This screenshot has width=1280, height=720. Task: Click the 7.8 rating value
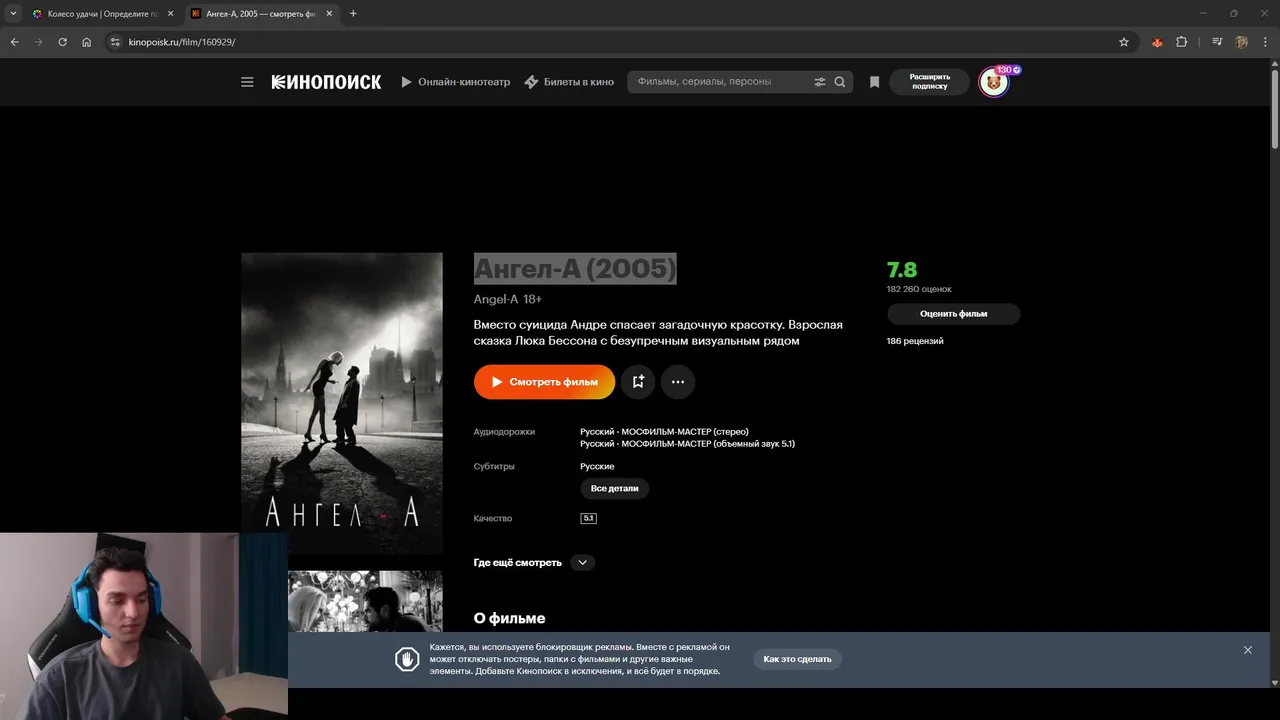(x=902, y=270)
